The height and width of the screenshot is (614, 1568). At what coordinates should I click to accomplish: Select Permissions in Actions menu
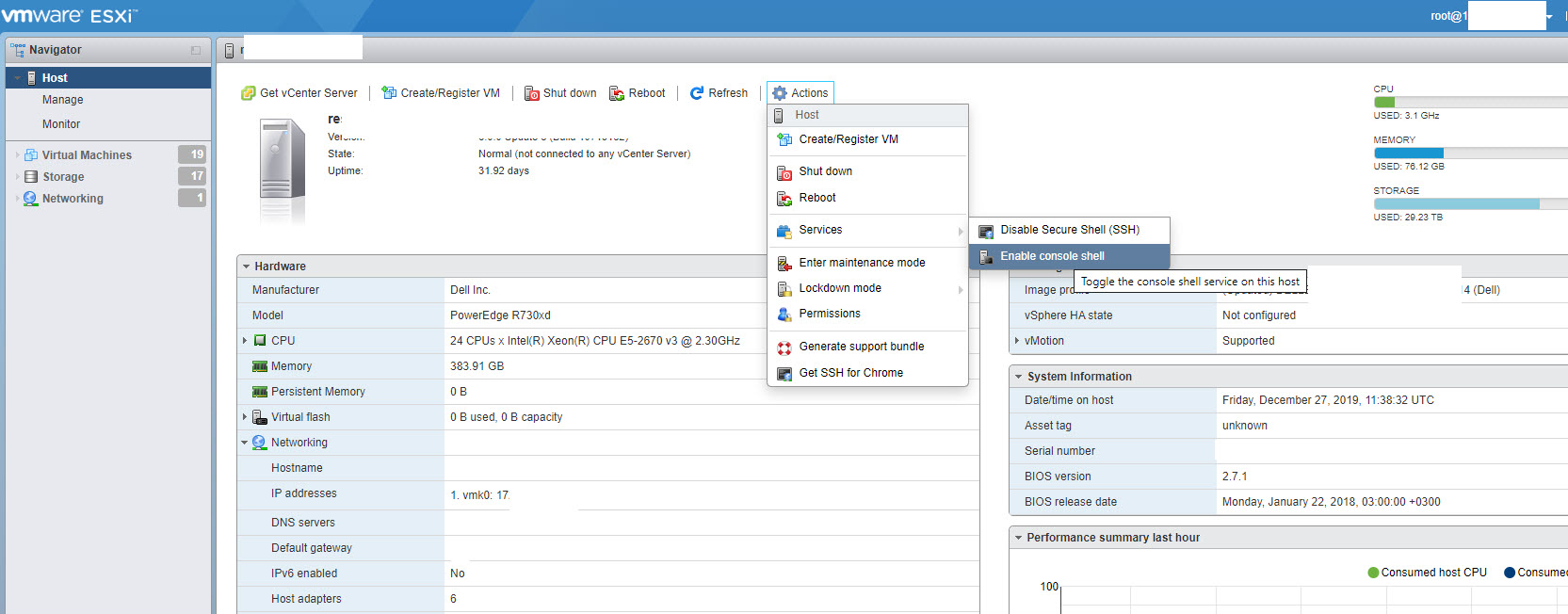[x=829, y=314]
